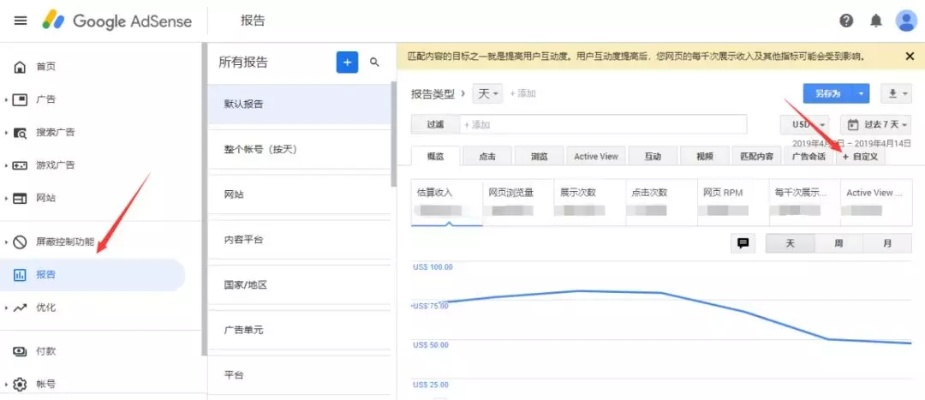Expand the 游戏广告 sidebar arrow
The width and height of the screenshot is (925, 400).
point(6,165)
